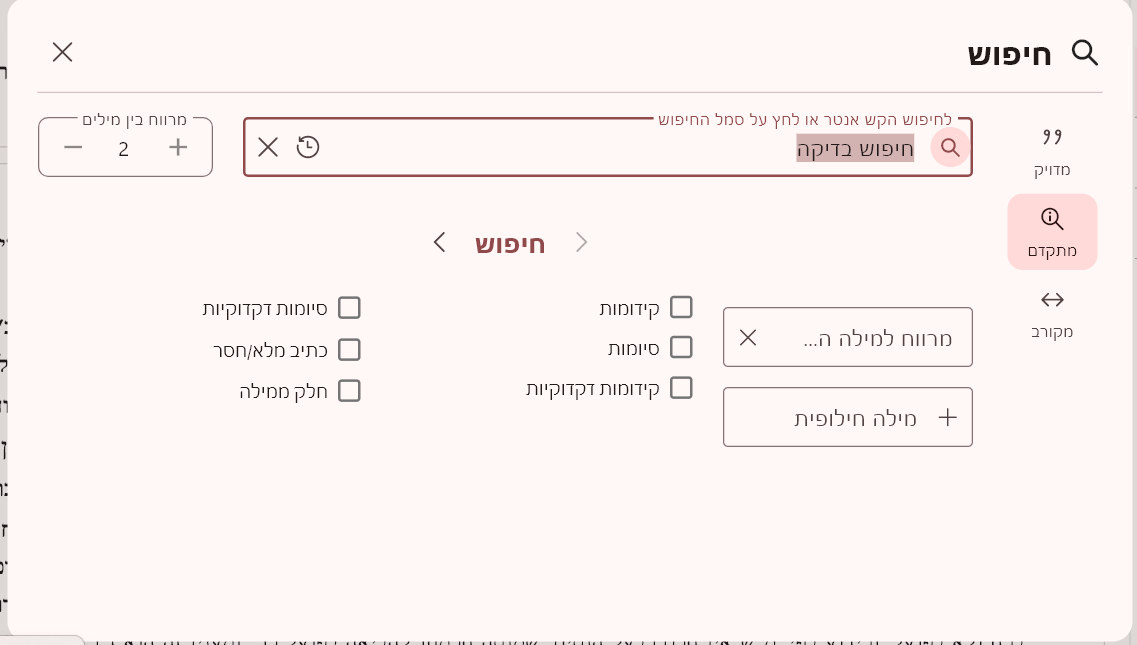Decrease word spacing with minus button

[x=73, y=148]
